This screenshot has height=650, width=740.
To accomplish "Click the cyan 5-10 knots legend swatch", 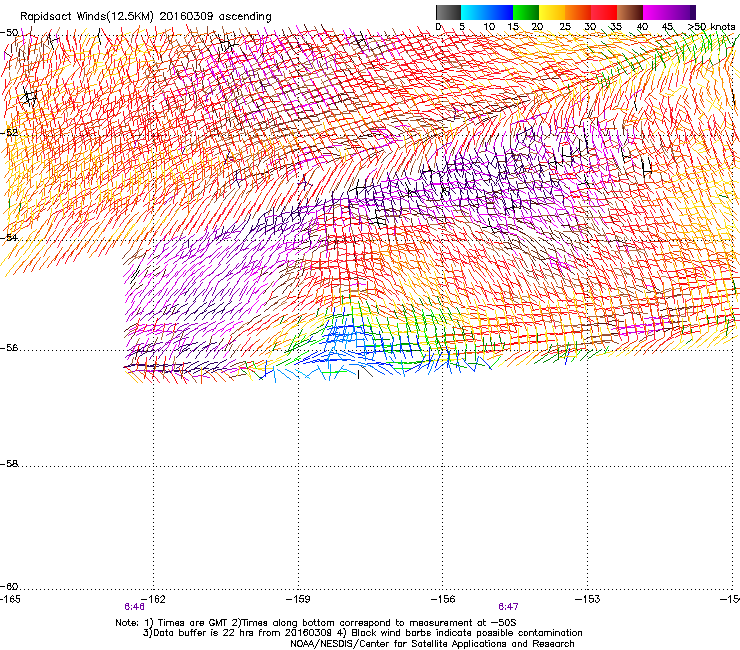I will click(x=474, y=12).
